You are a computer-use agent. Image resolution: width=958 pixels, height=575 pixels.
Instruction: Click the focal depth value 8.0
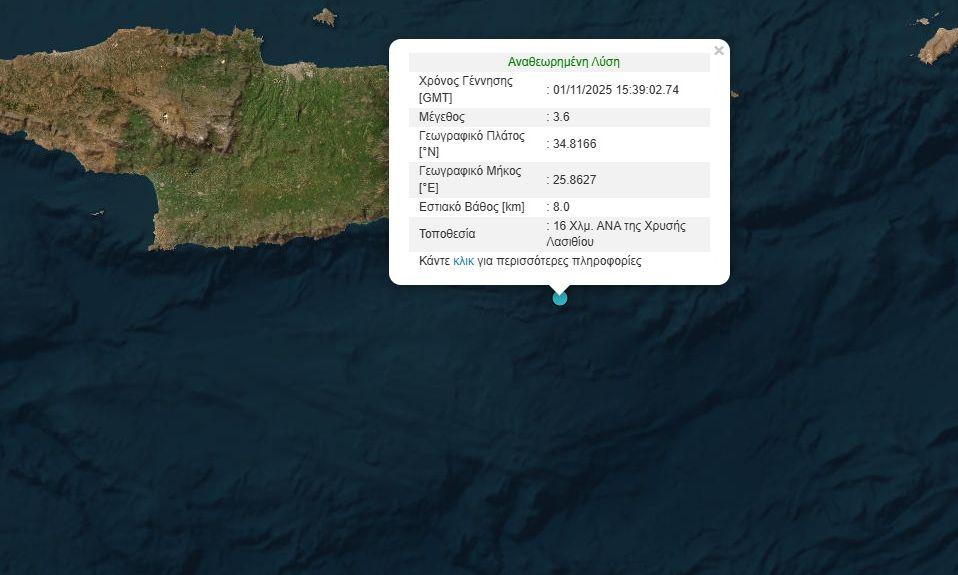click(561, 207)
